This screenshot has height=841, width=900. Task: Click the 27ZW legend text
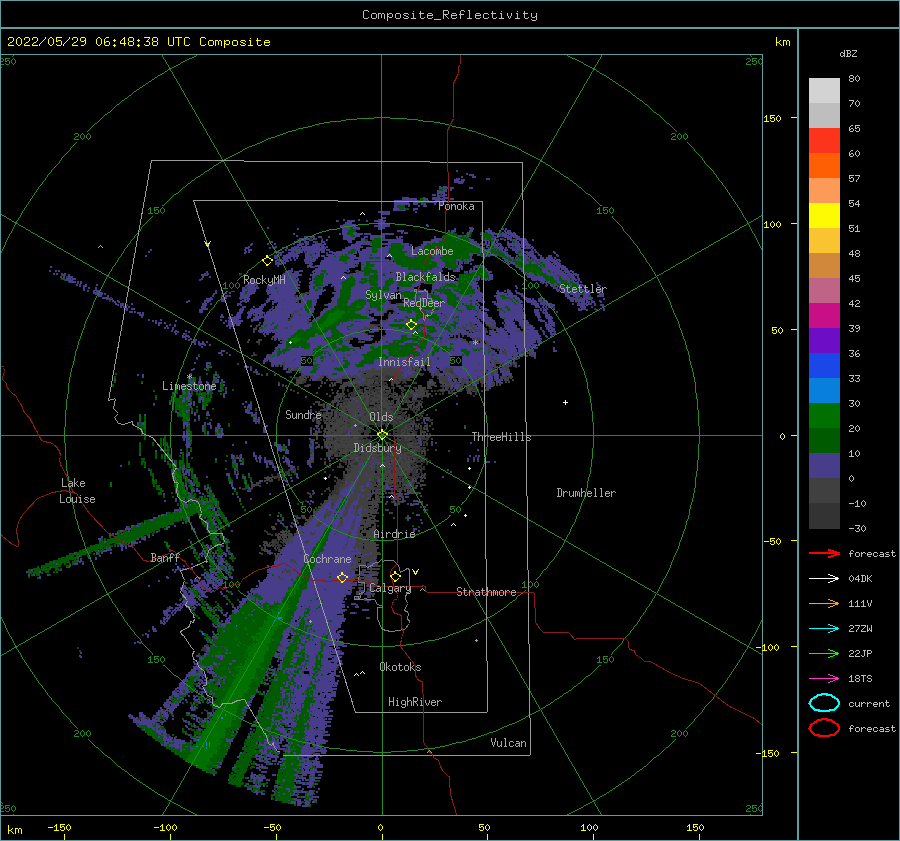tap(860, 629)
